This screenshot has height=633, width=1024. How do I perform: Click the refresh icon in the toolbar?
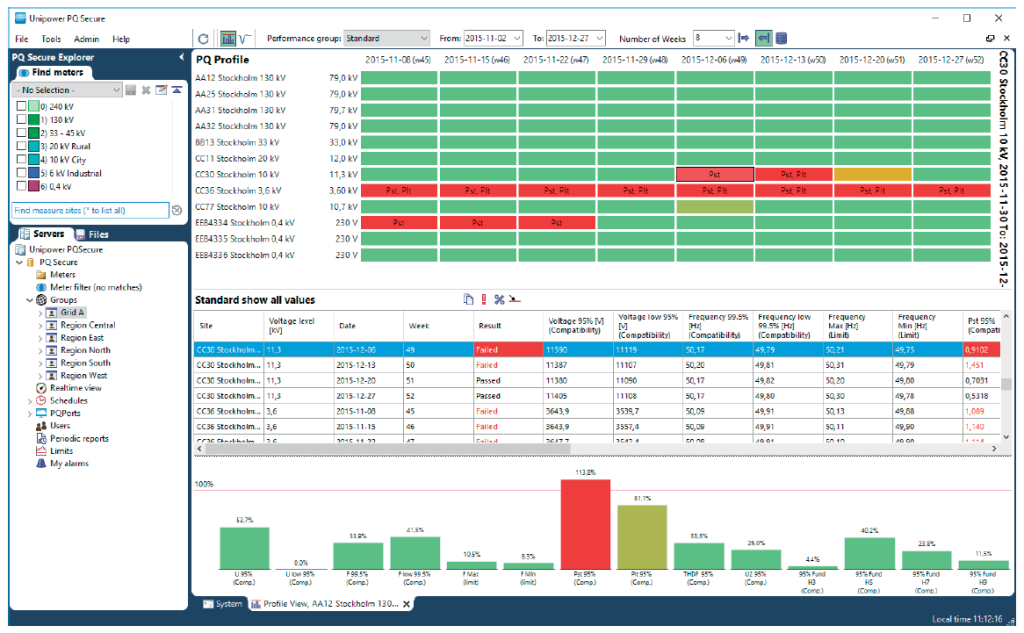click(x=204, y=38)
